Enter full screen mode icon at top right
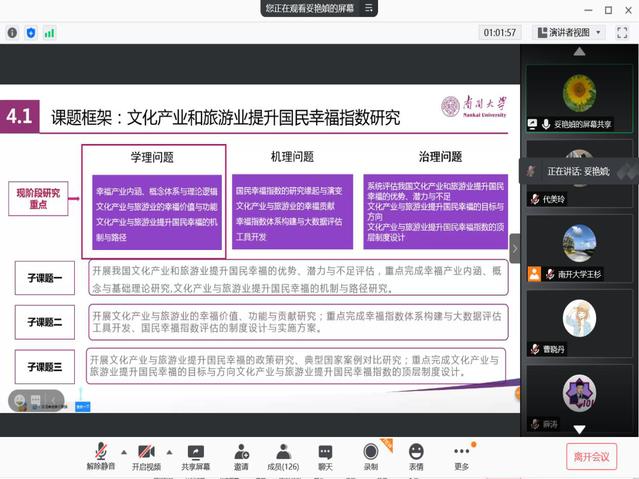 click(x=622, y=32)
